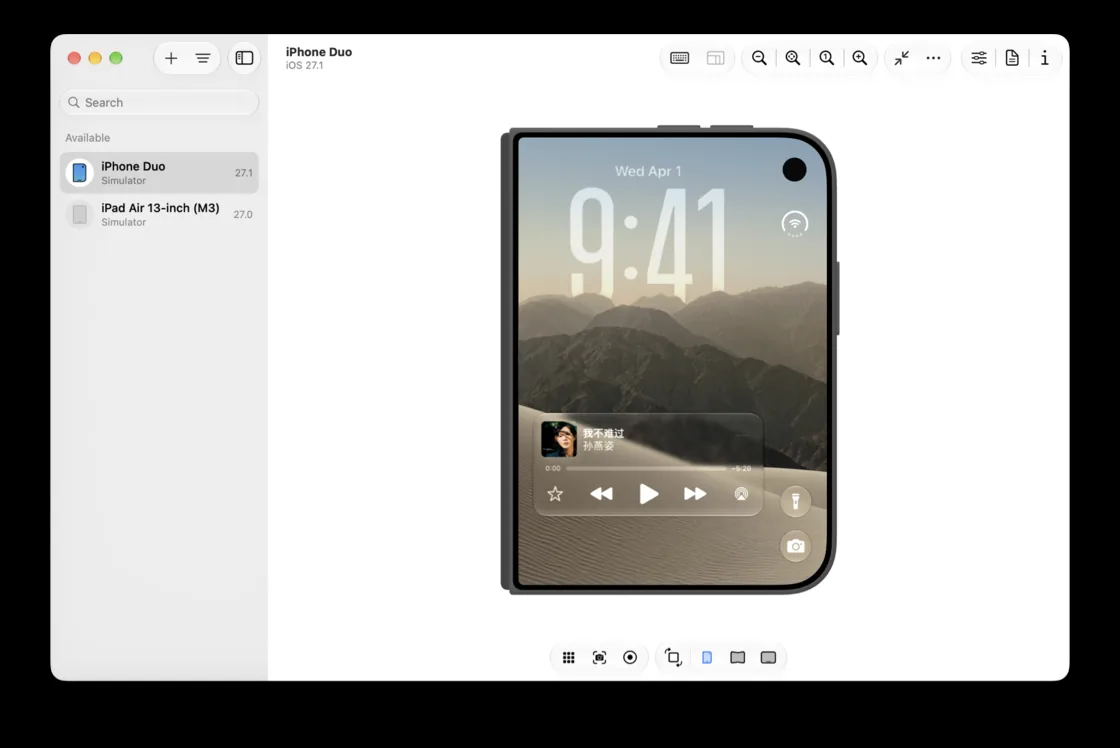This screenshot has width=1120, height=748.
Task: Open the camera from the lock screen
Action: [795, 547]
